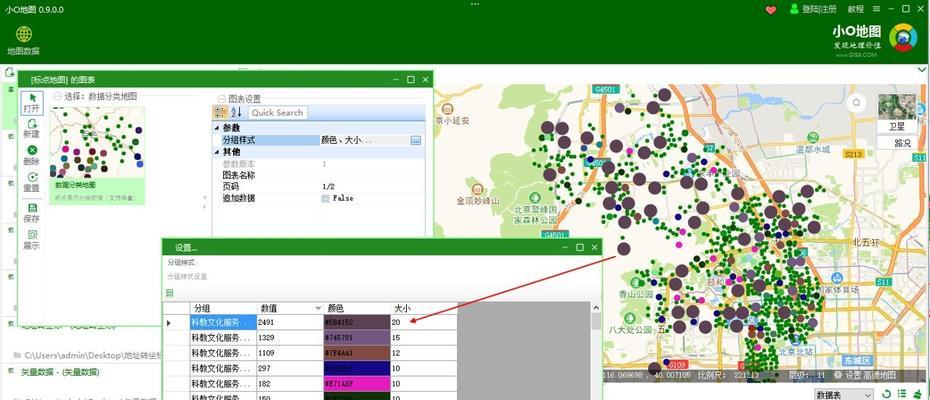Sort properties alphabetically with A-Z icon

(x=235, y=112)
